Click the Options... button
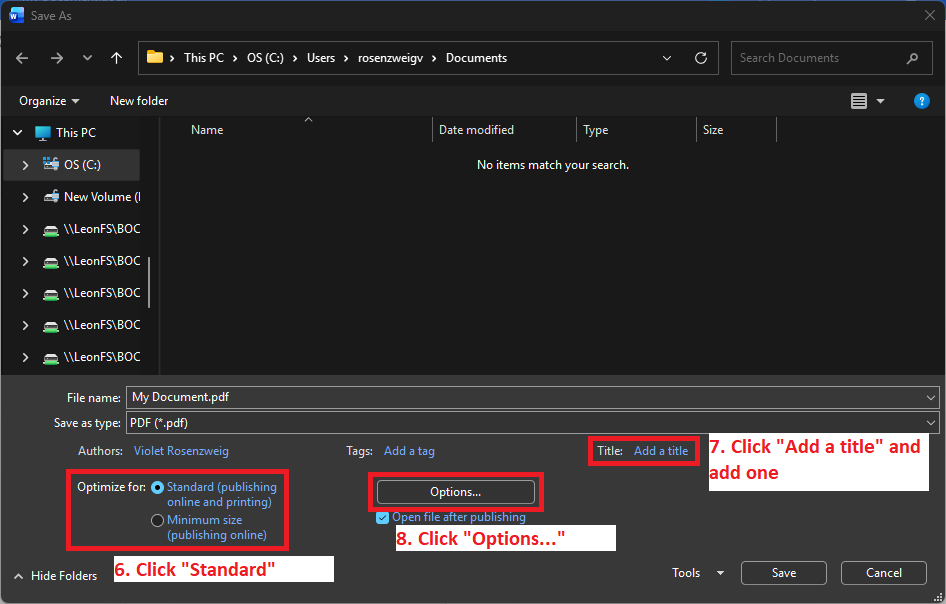Viewport: 946px width, 604px height. (x=456, y=492)
